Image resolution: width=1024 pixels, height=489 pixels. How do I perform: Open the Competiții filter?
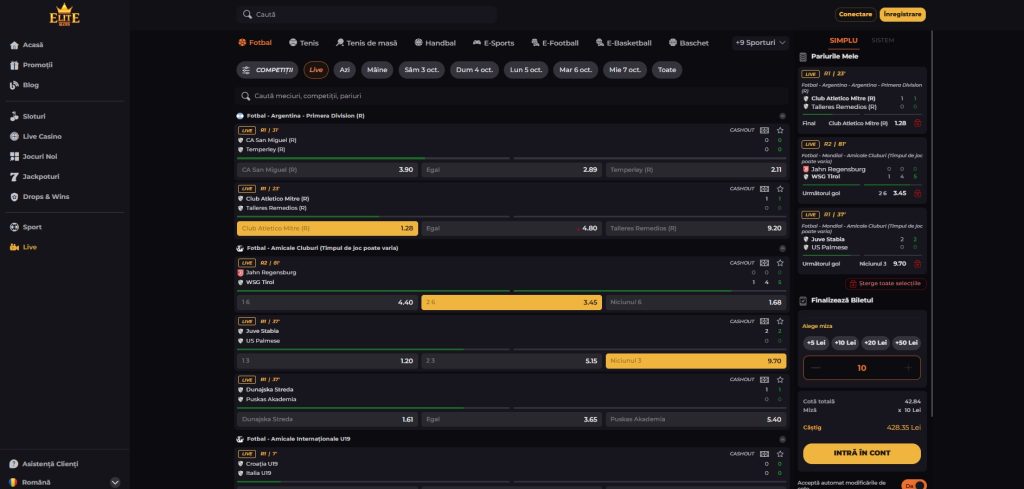267,70
